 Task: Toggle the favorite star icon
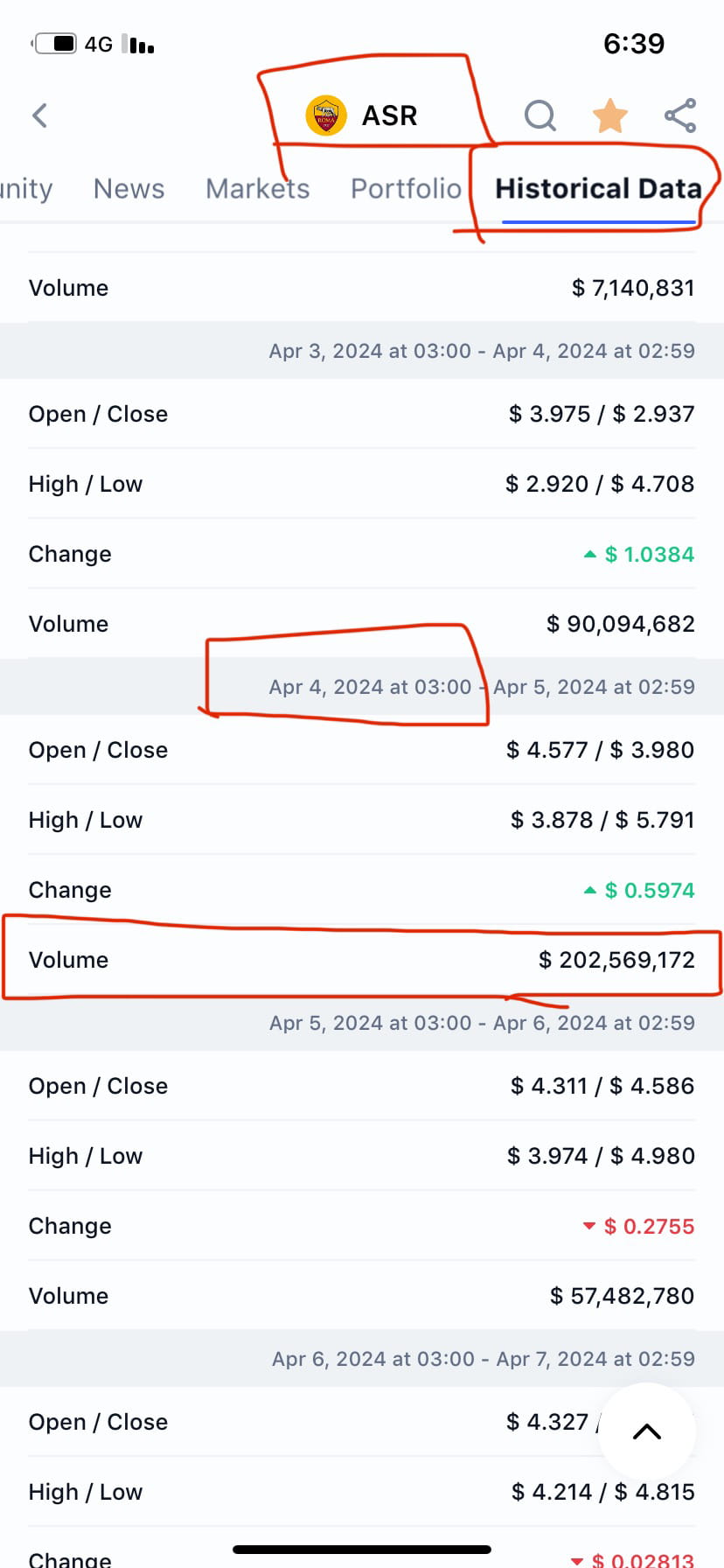pyautogui.click(x=609, y=115)
